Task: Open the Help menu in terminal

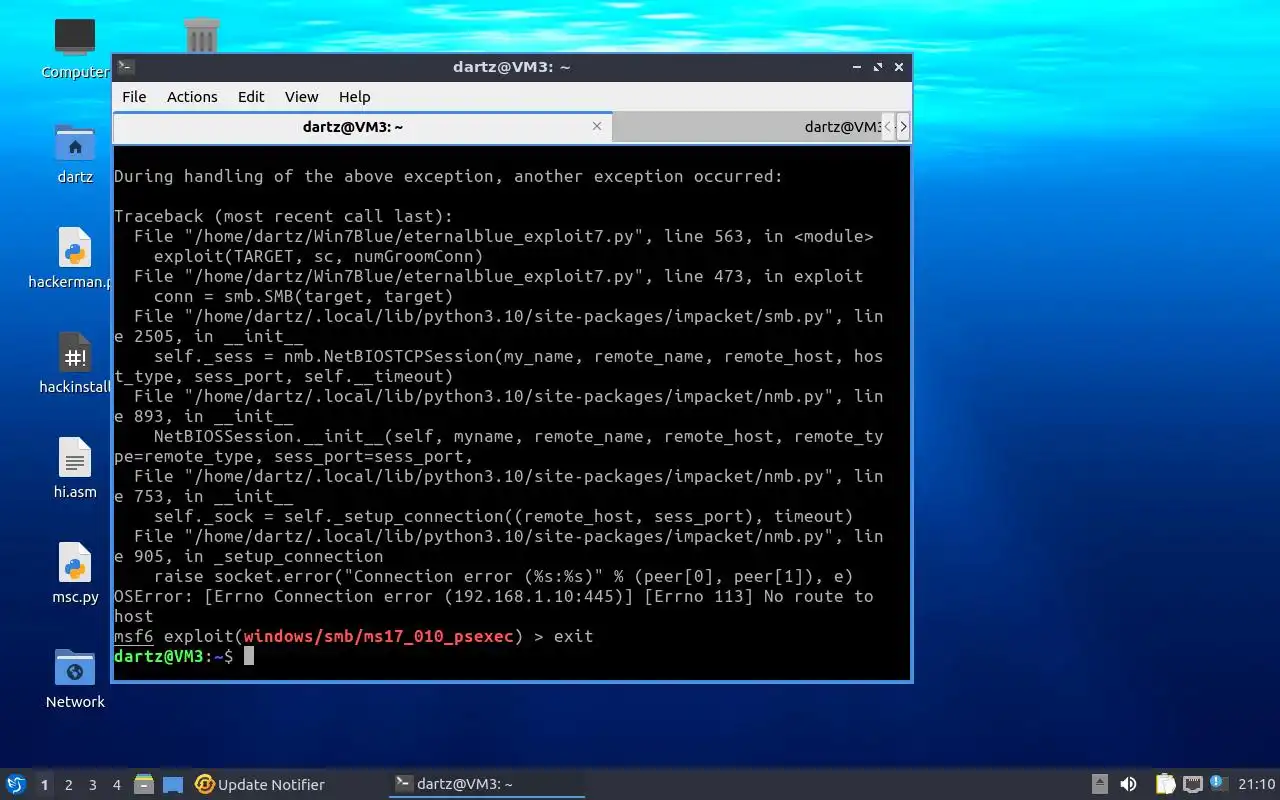Action: [x=354, y=97]
